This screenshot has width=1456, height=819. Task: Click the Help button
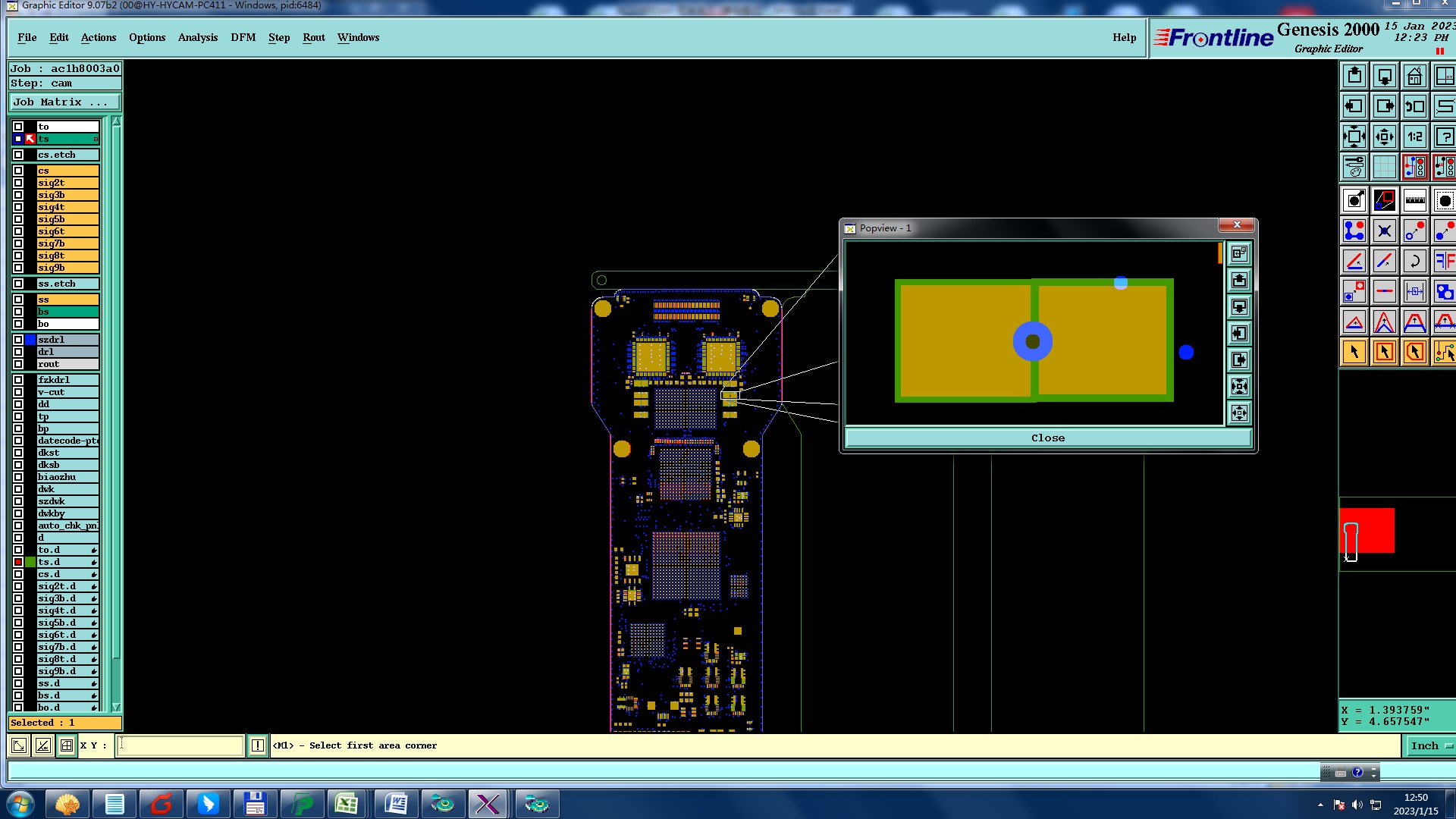(x=1124, y=38)
